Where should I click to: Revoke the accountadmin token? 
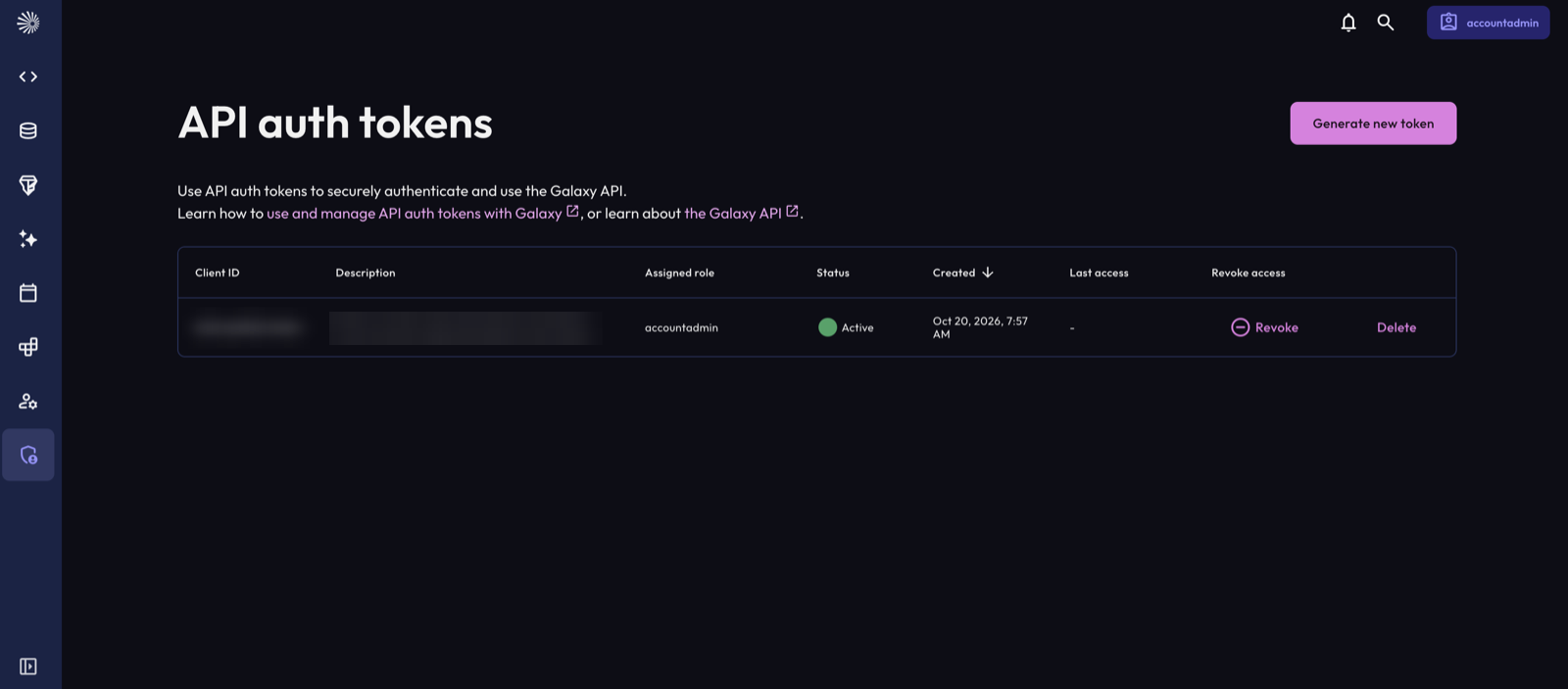point(1264,327)
